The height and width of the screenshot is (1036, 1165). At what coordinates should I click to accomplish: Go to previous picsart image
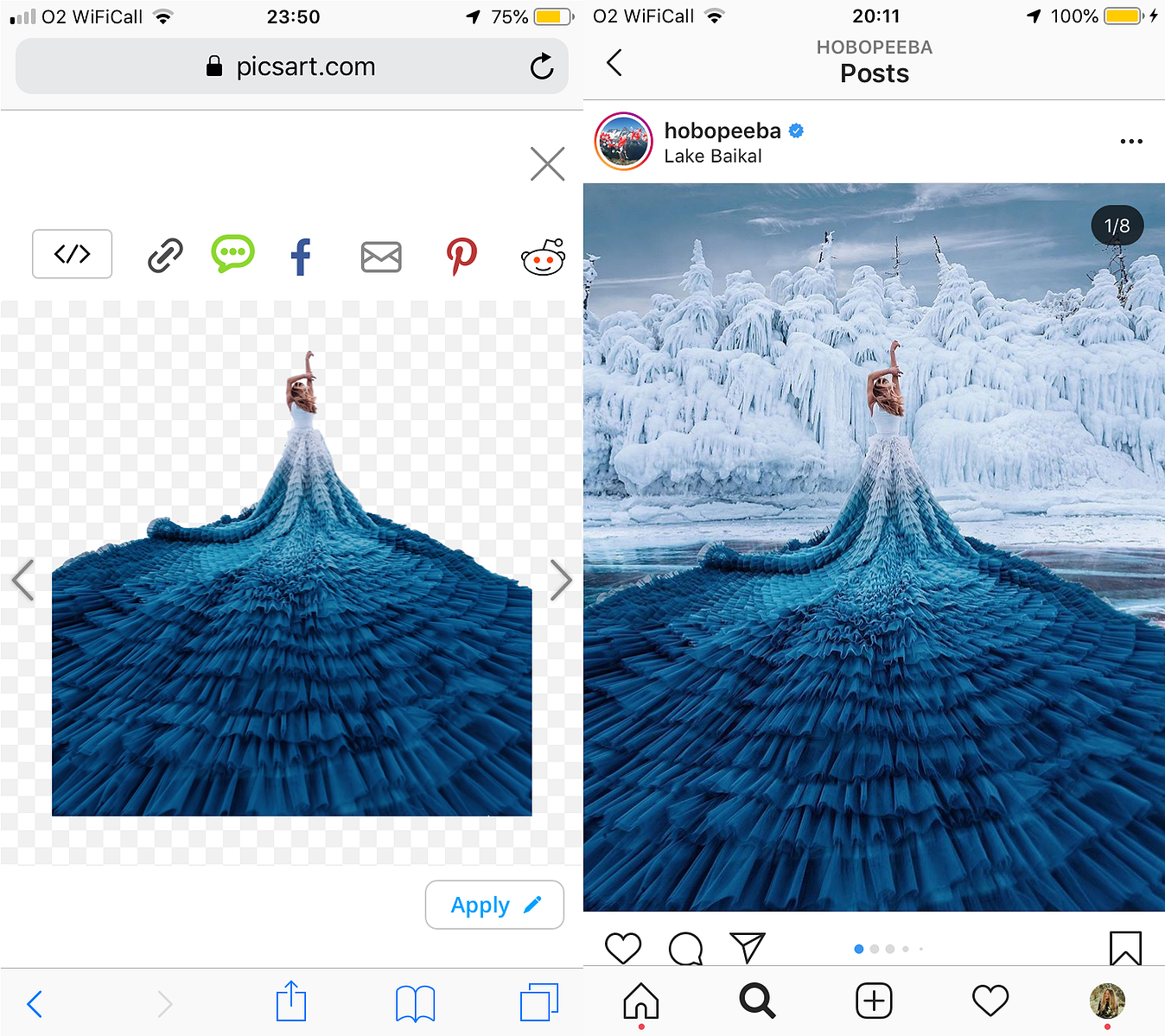[23, 580]
